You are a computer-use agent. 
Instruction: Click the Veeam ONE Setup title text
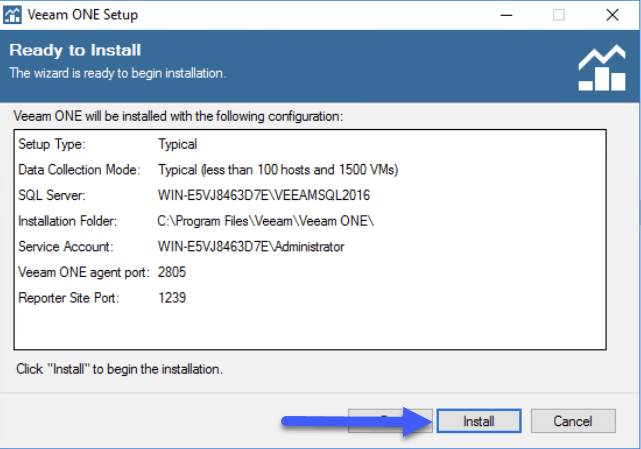tap(83, 15)
